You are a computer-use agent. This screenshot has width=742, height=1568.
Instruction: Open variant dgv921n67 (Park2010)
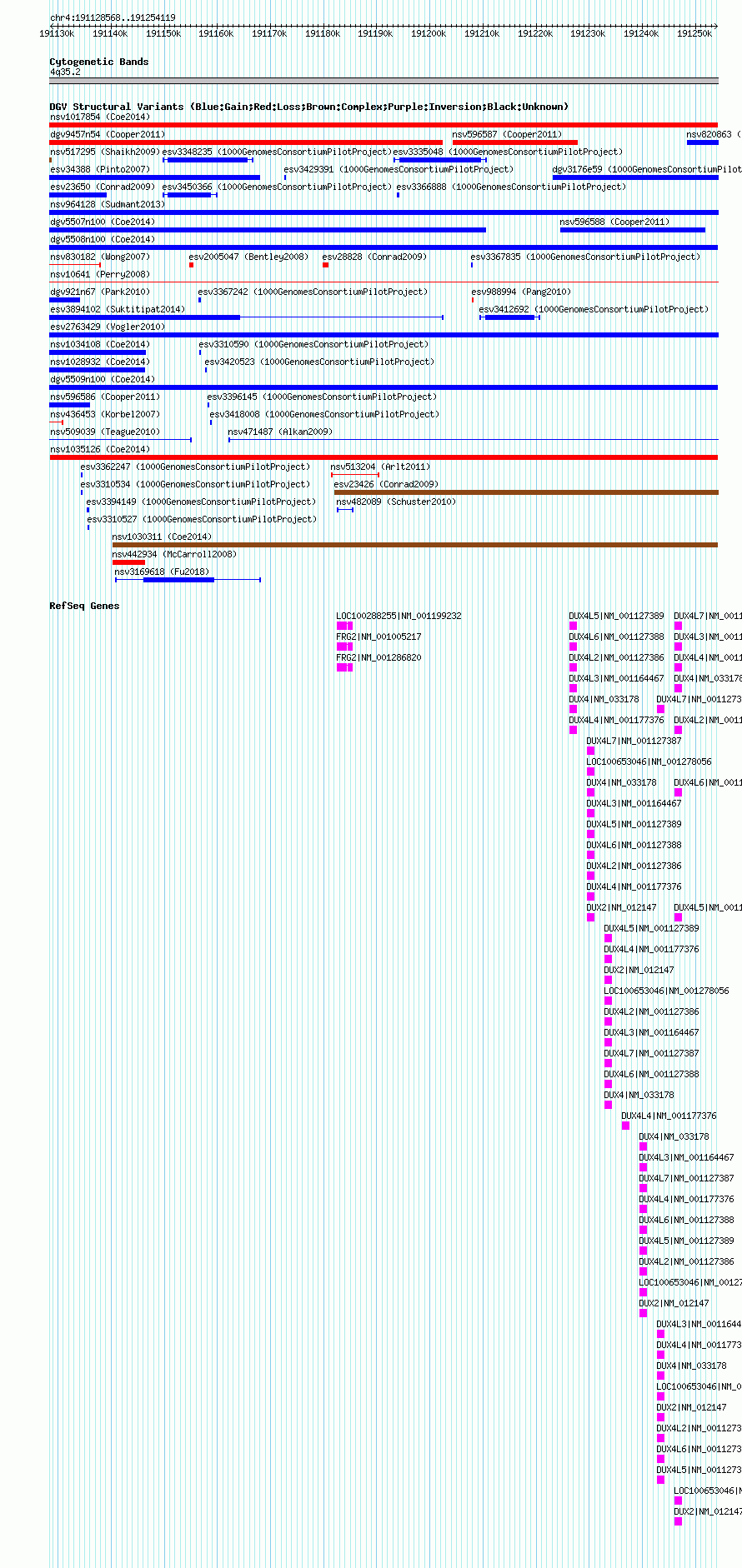click(100, 292)
